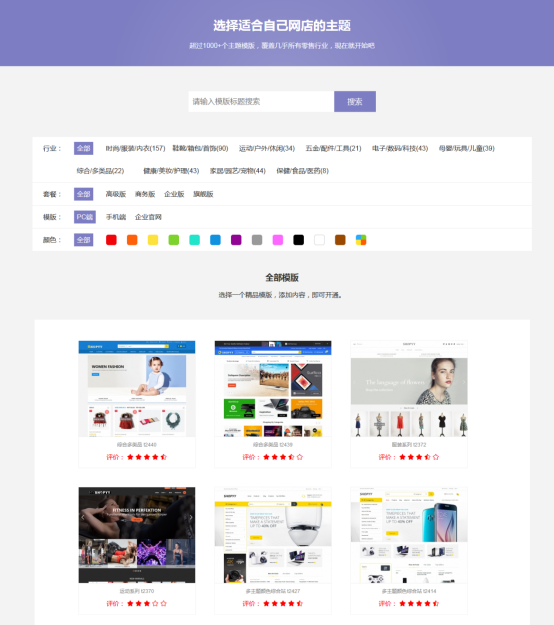Click the 多主题颜色综合站 t2414 title
554x625 pixels.
pyautogui.click(x=409, y=591)
